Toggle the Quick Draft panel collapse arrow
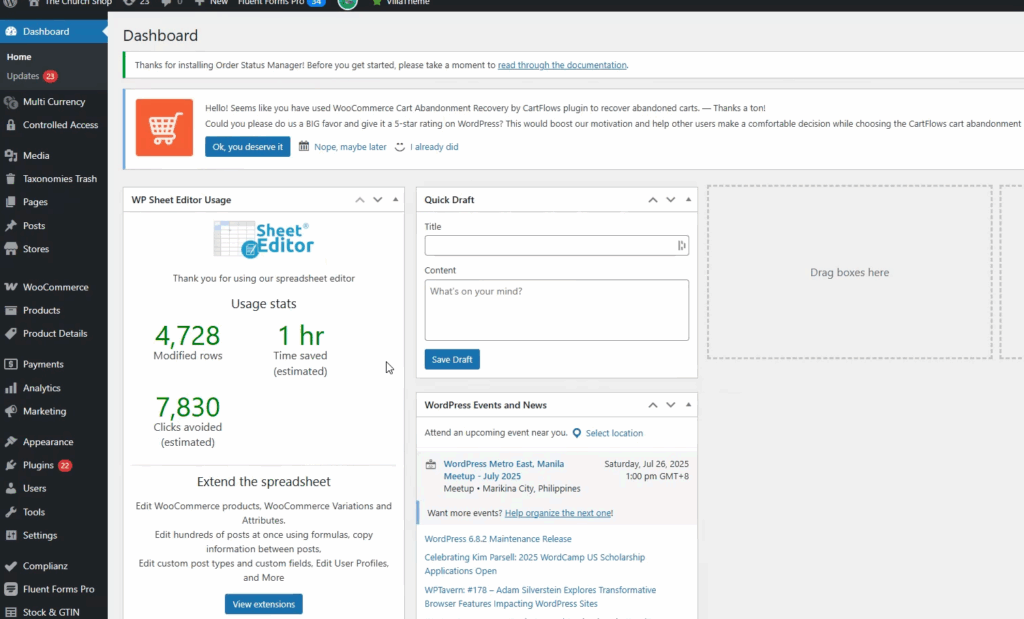Screen dimensions: 1024x619 (x=689, y=200)
